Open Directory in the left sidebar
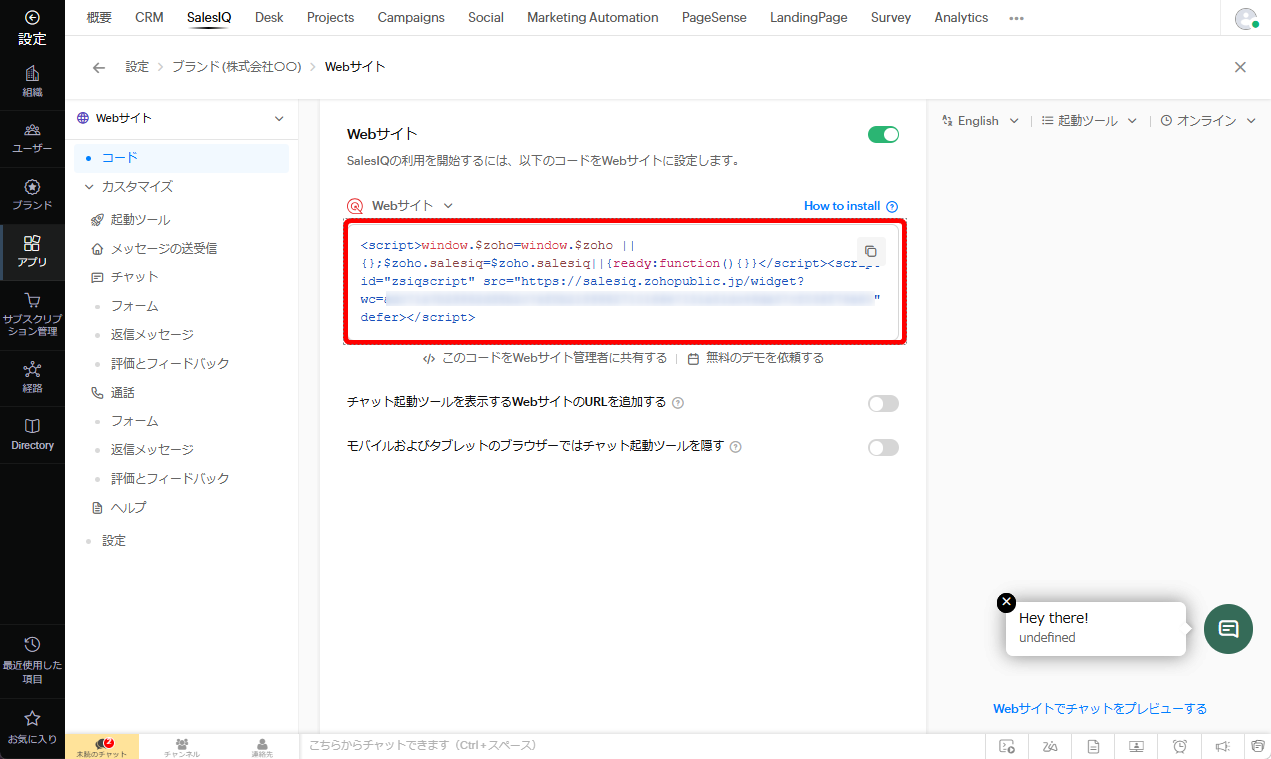This screenshot has width=1271, height=759. pos(32,434)
